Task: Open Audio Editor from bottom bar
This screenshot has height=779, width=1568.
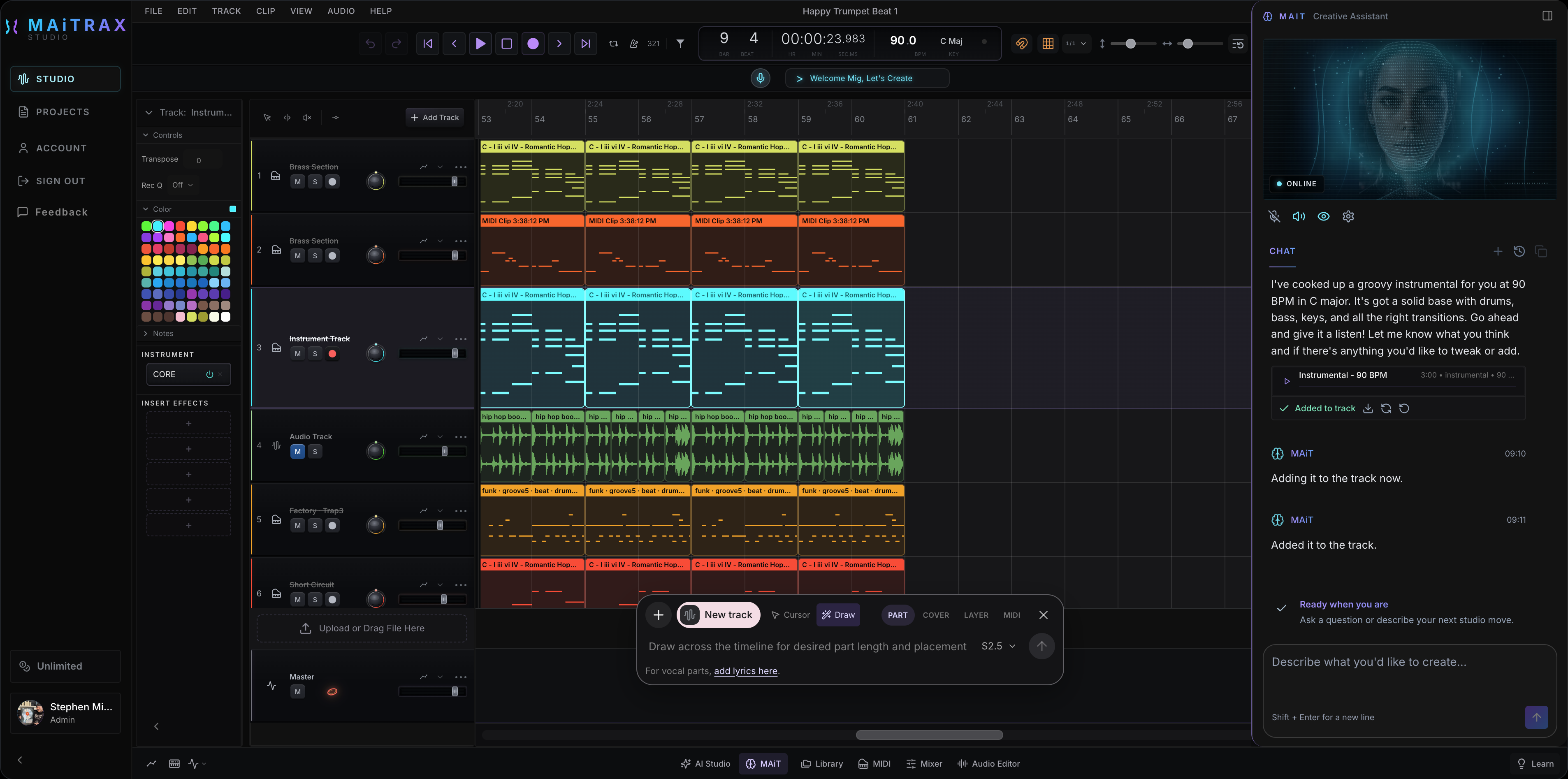Action: point(988,764)
